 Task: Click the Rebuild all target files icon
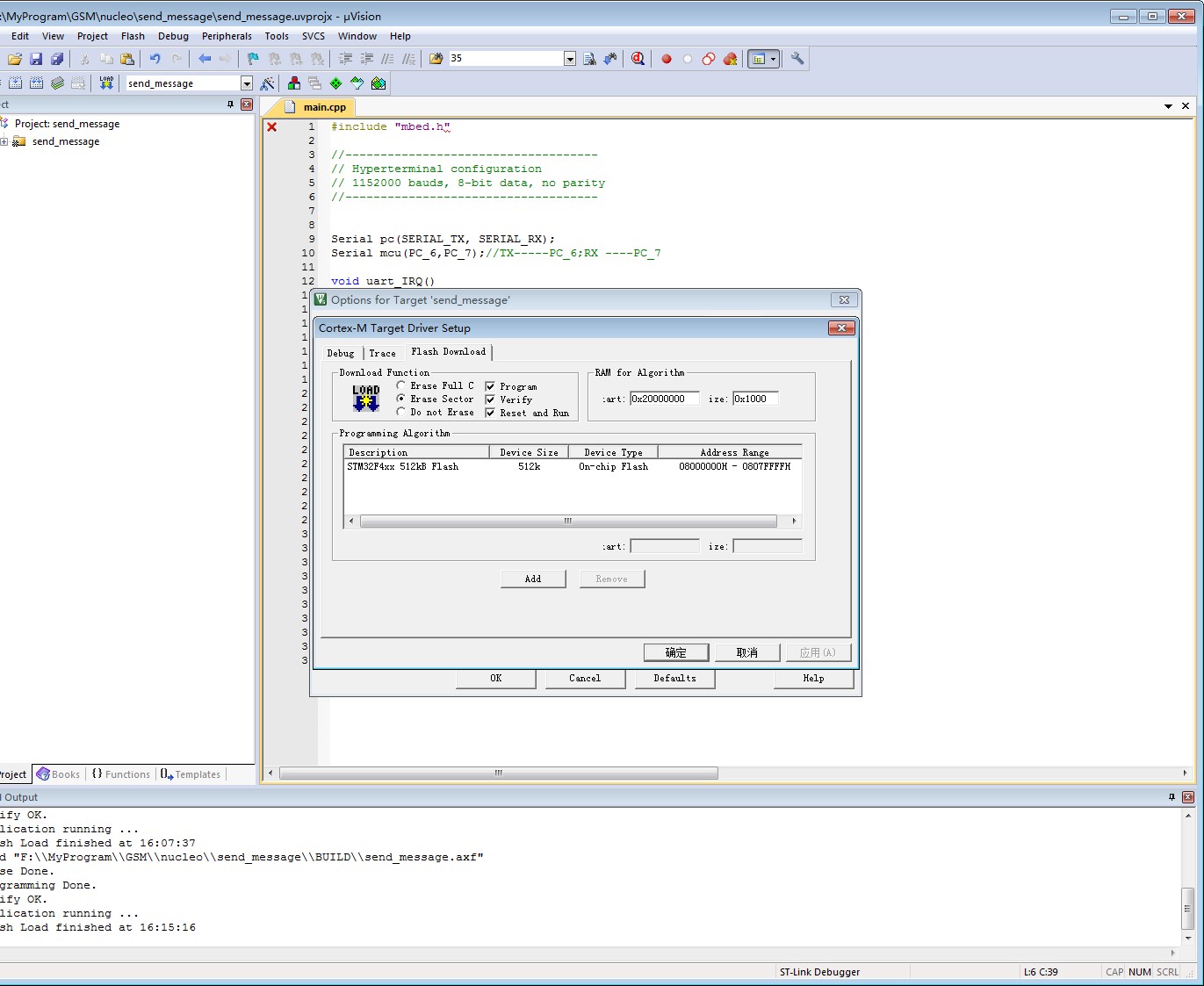click(36, 83)
